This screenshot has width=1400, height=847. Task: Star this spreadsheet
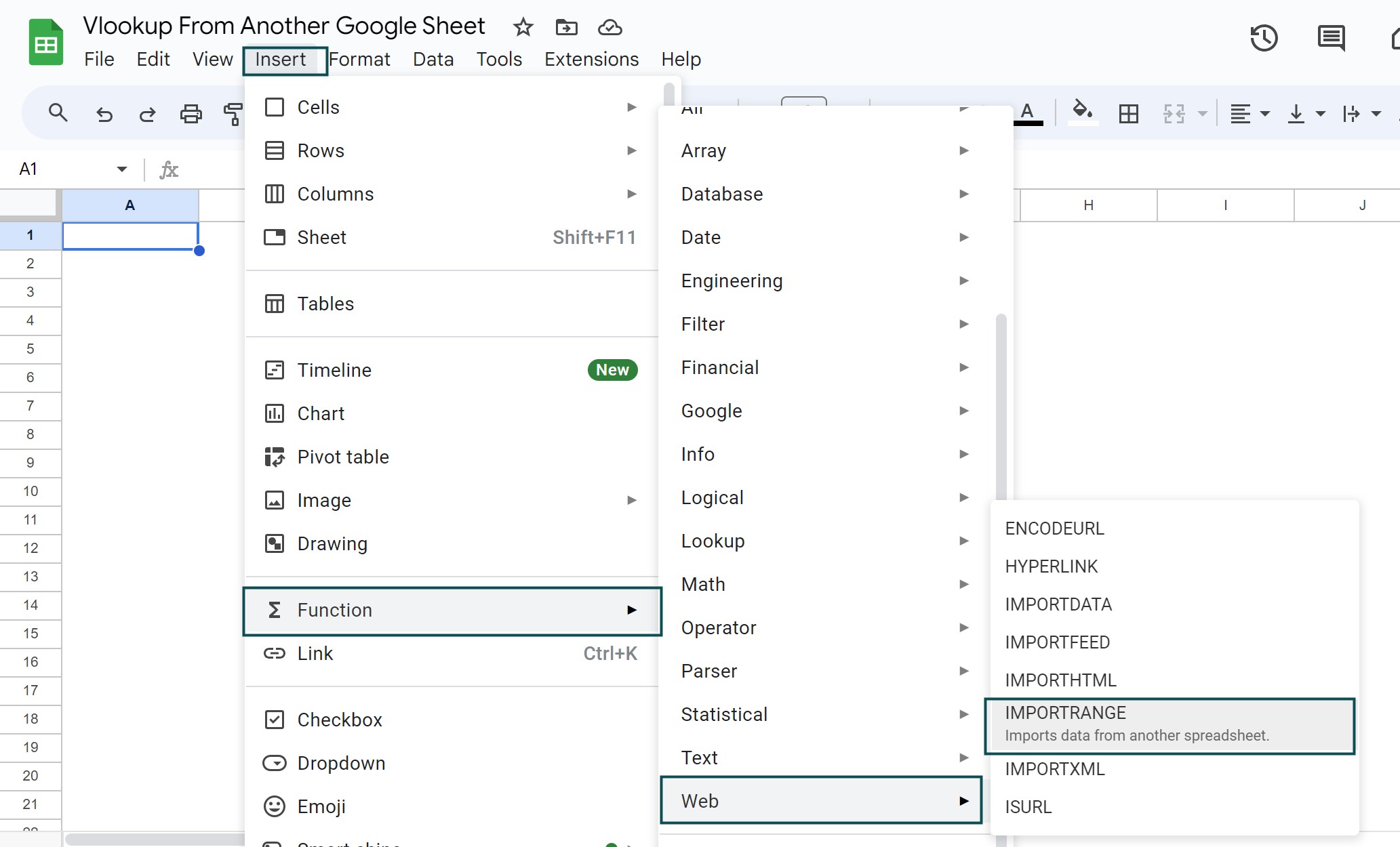point(523,28)
